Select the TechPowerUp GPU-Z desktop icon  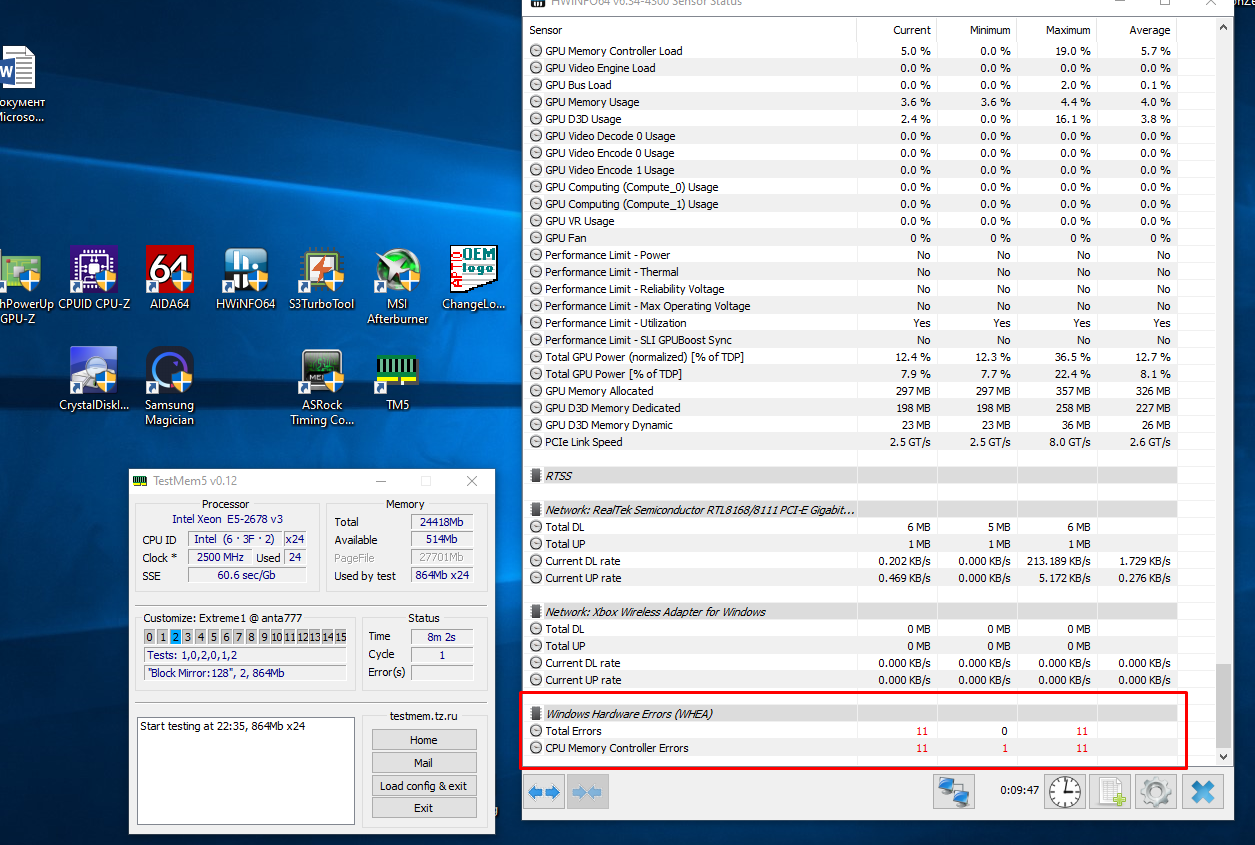[x=20, y=286]
